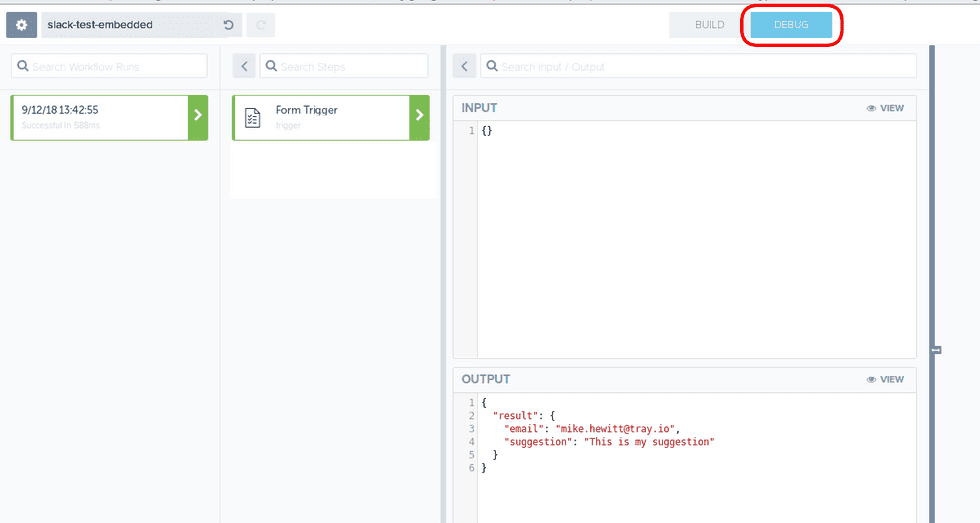
Task: Switch to the DEBUG tab
Action: (791, 25)
